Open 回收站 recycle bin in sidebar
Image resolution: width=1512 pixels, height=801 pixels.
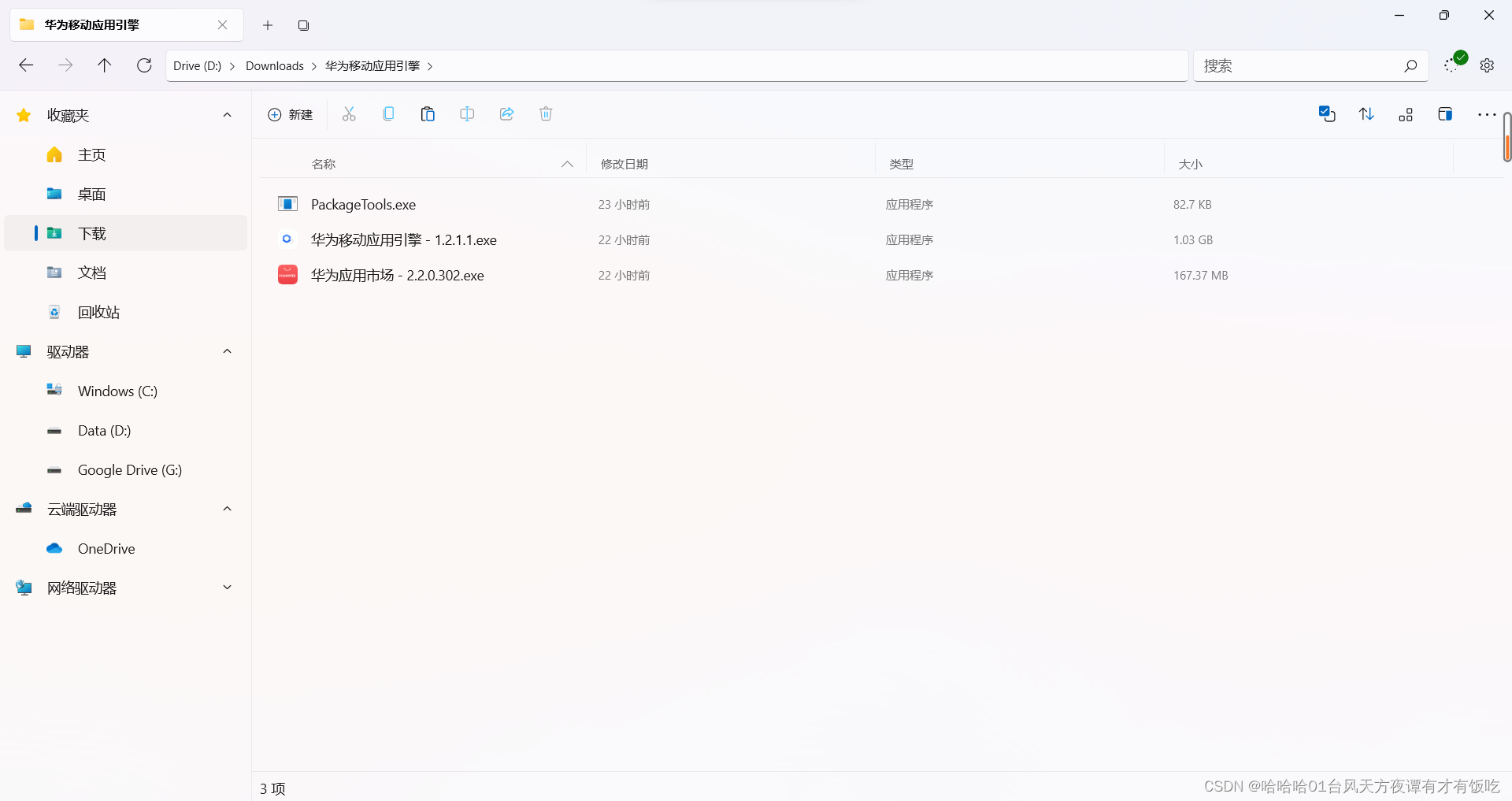126,312
